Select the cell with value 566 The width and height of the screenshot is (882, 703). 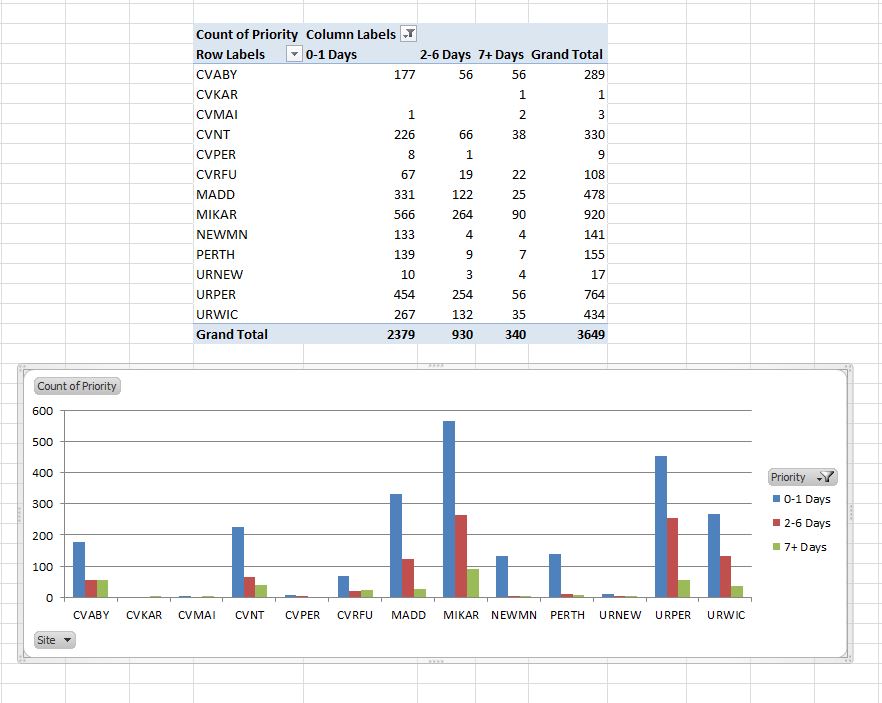pos(360,214)
